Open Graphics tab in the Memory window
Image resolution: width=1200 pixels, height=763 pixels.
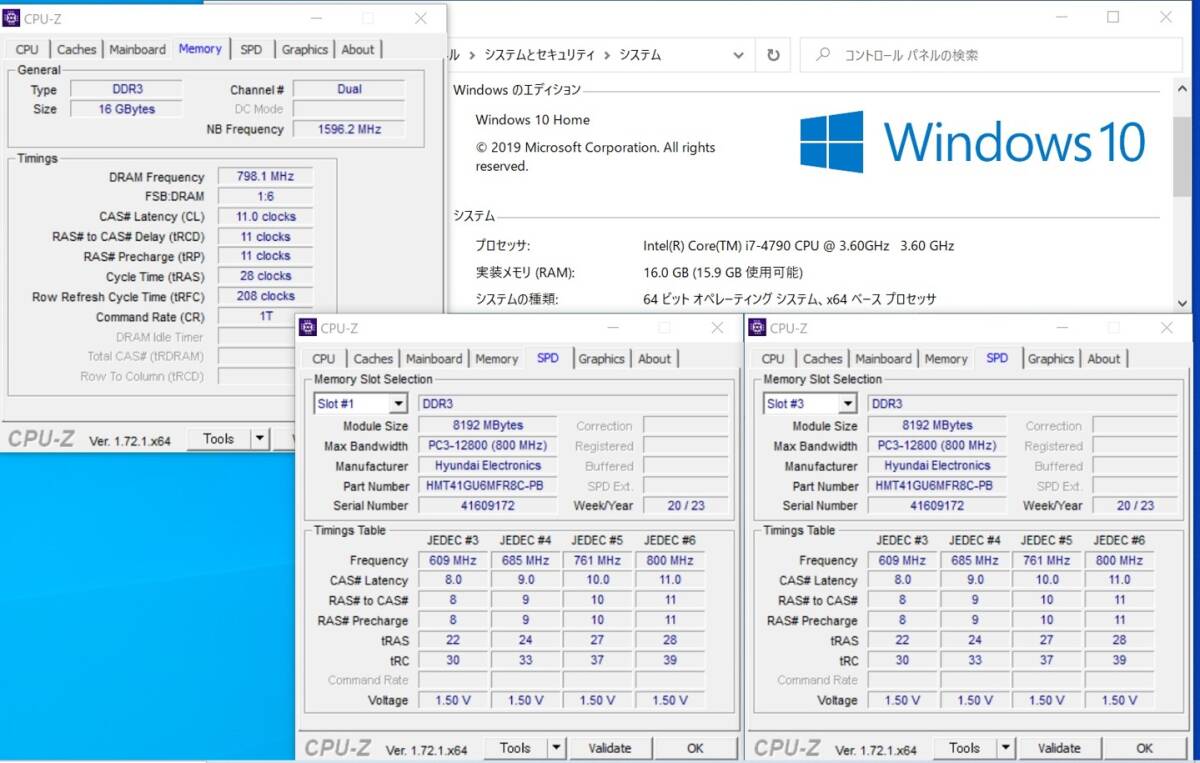304,49
